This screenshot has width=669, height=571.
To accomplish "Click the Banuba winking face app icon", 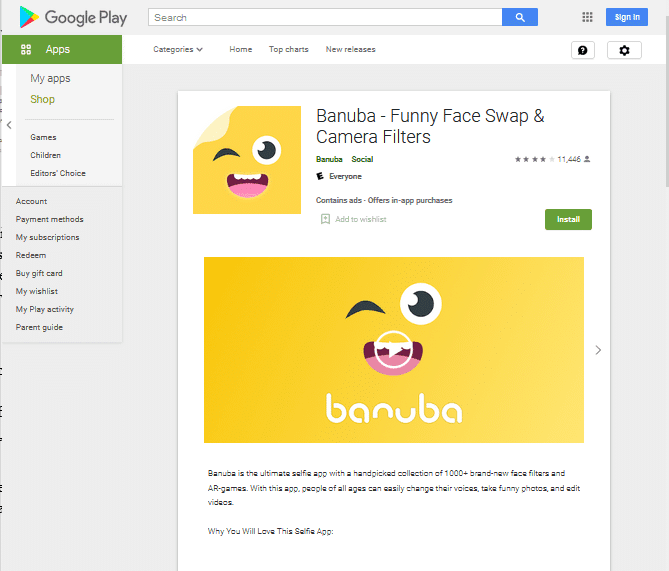I will 247,160.
